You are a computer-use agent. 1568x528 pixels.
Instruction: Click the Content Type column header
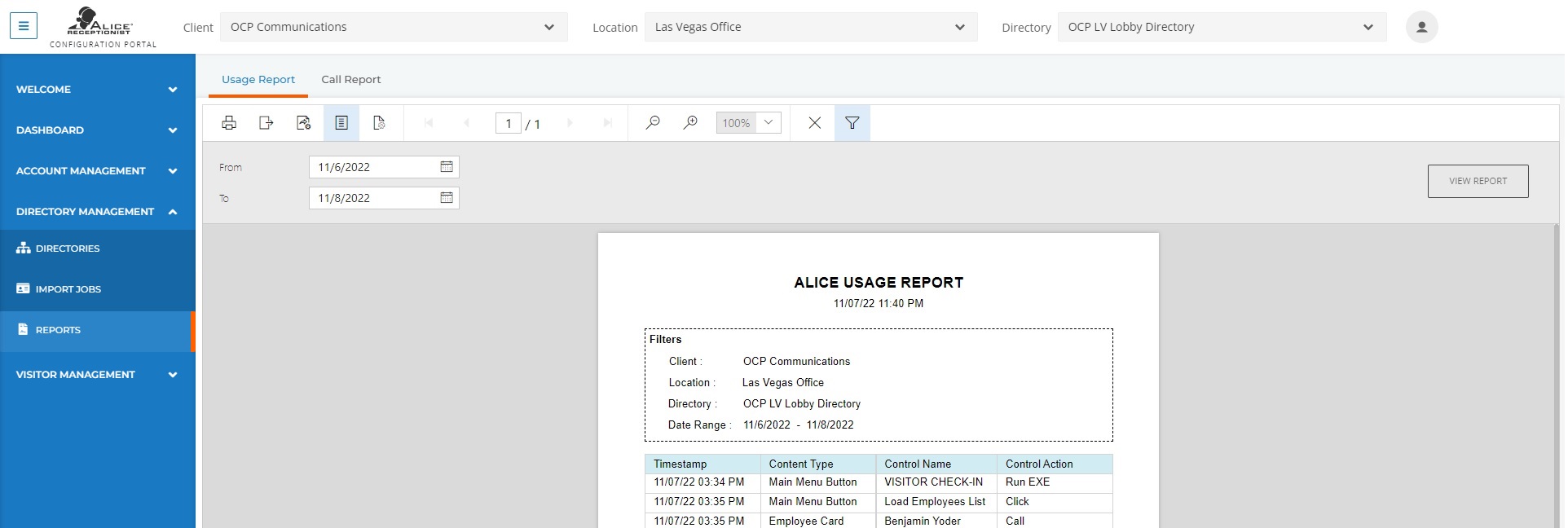coord(817,464)
